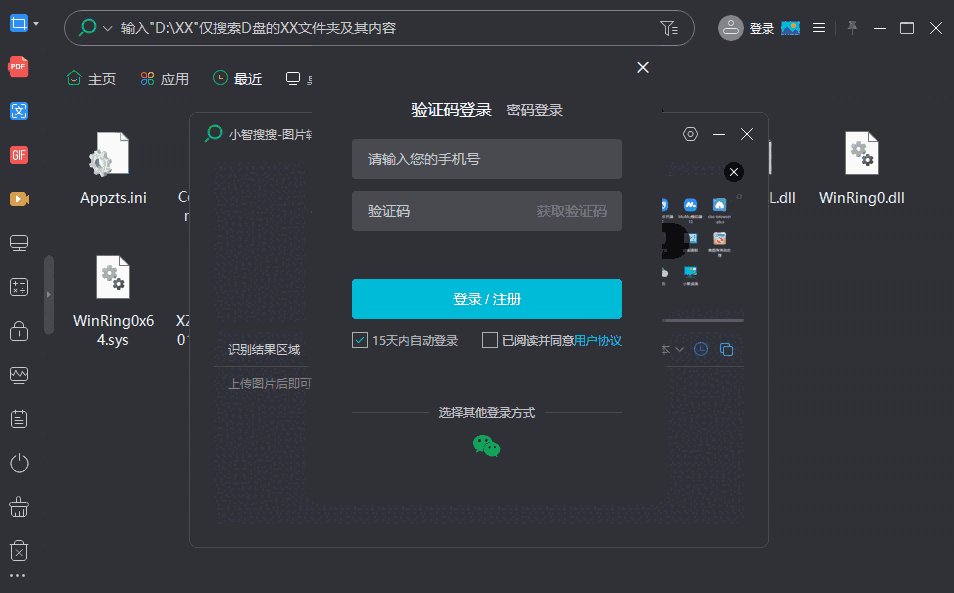The image size is (954, 593).
Task: Open the screen video recorder tool
Action: tap(19, 199)
